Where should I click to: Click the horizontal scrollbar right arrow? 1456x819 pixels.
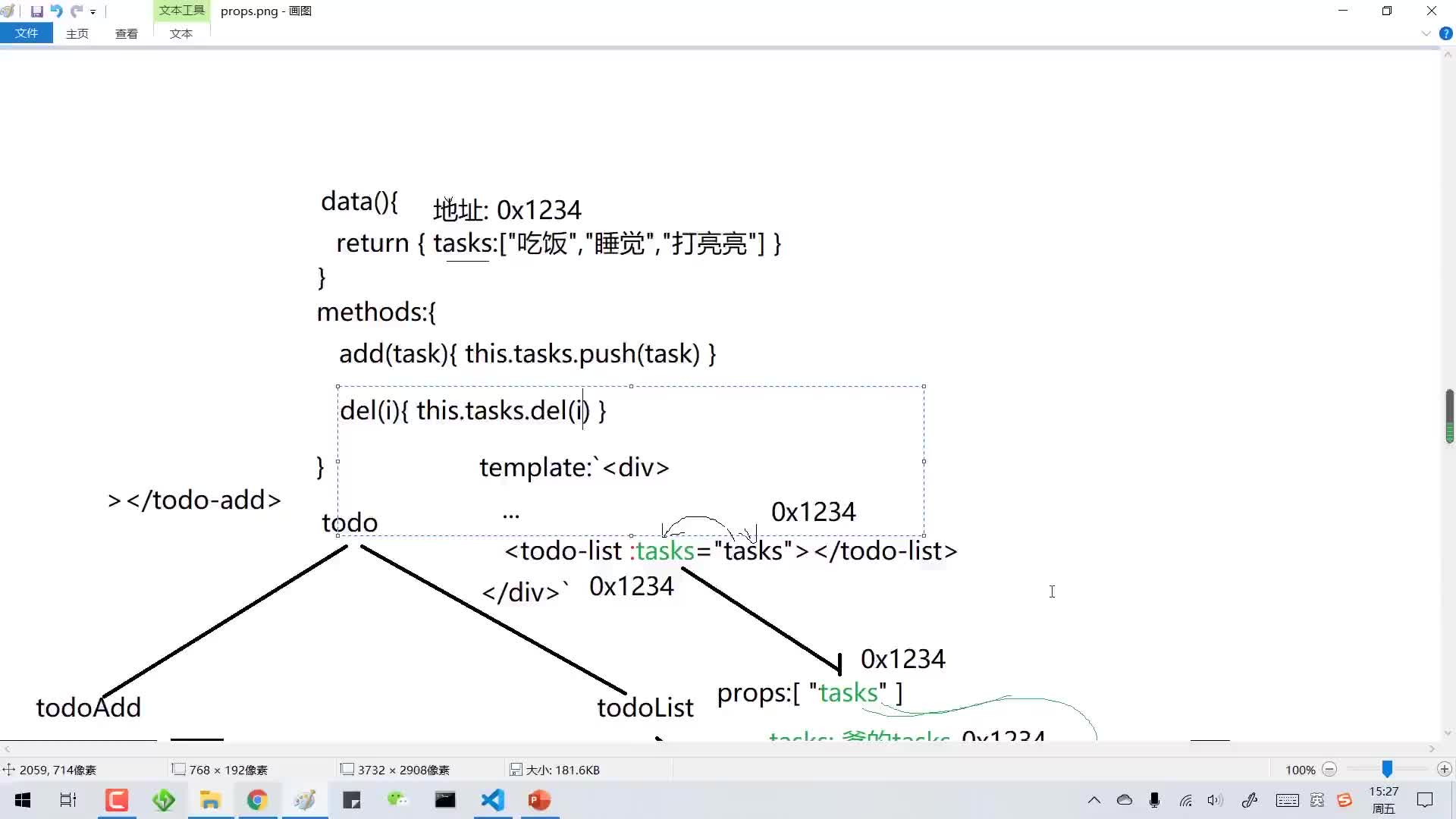coord(1432,748)
